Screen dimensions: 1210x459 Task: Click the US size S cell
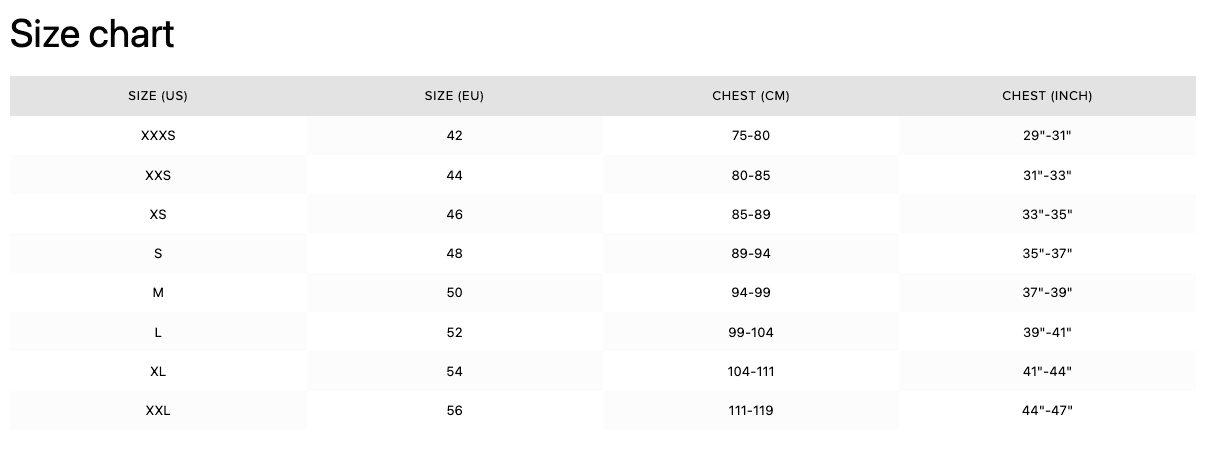pyautogui.click(x=158, y=254)
